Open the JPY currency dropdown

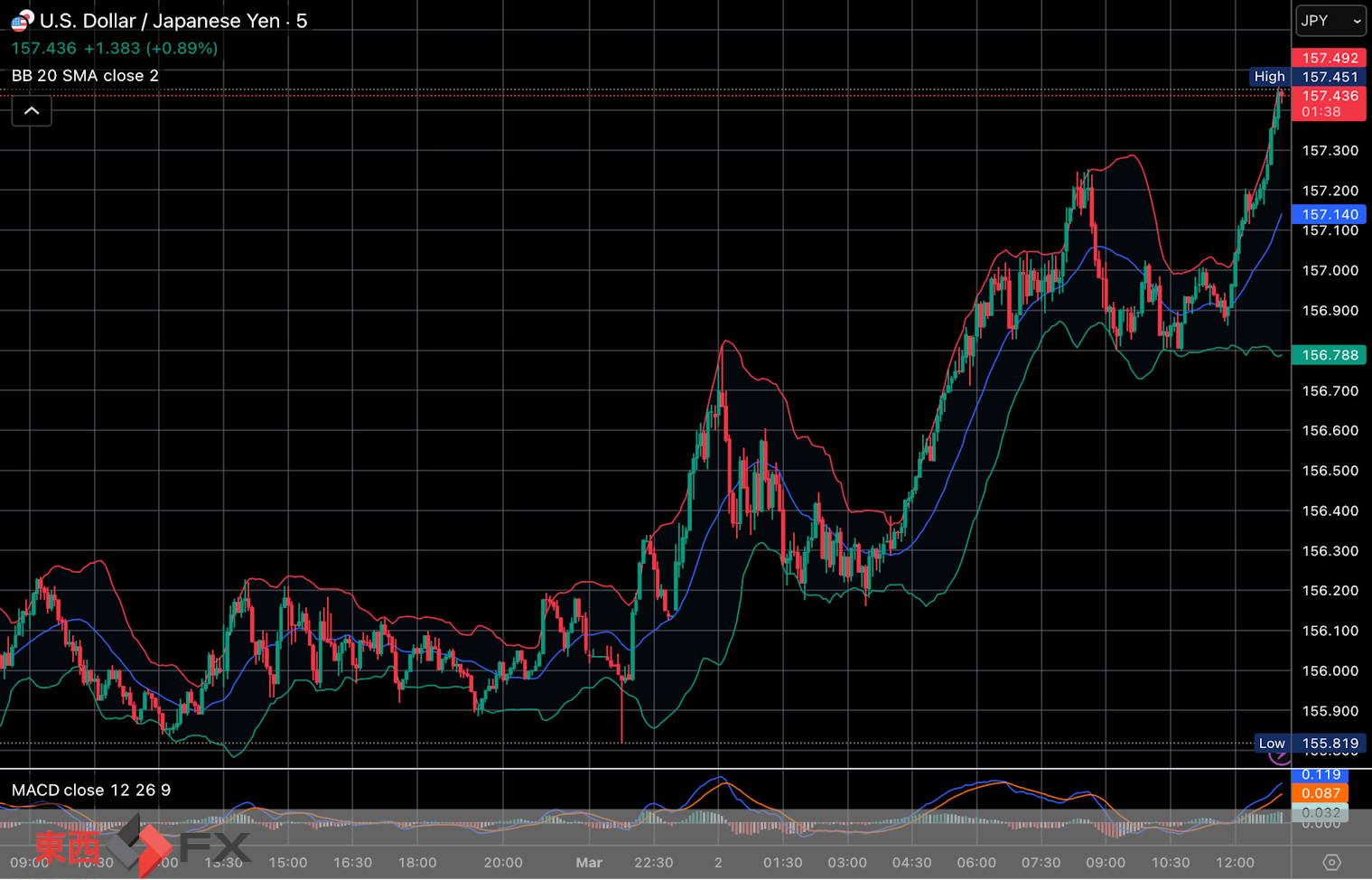(x=1330, y=21)
